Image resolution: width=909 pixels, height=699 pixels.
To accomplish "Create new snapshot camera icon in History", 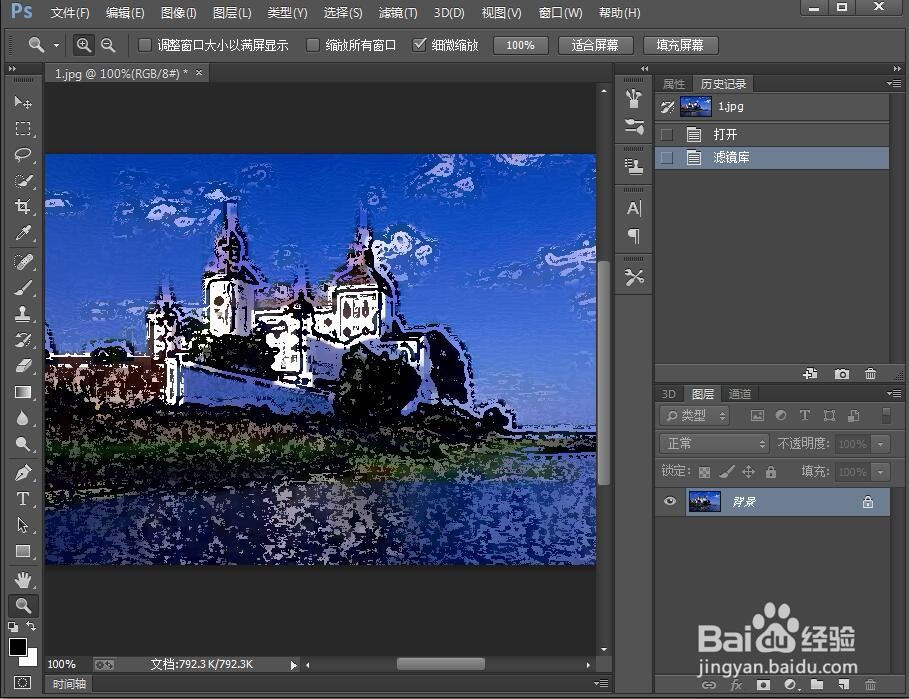I will tap(842, 374).
